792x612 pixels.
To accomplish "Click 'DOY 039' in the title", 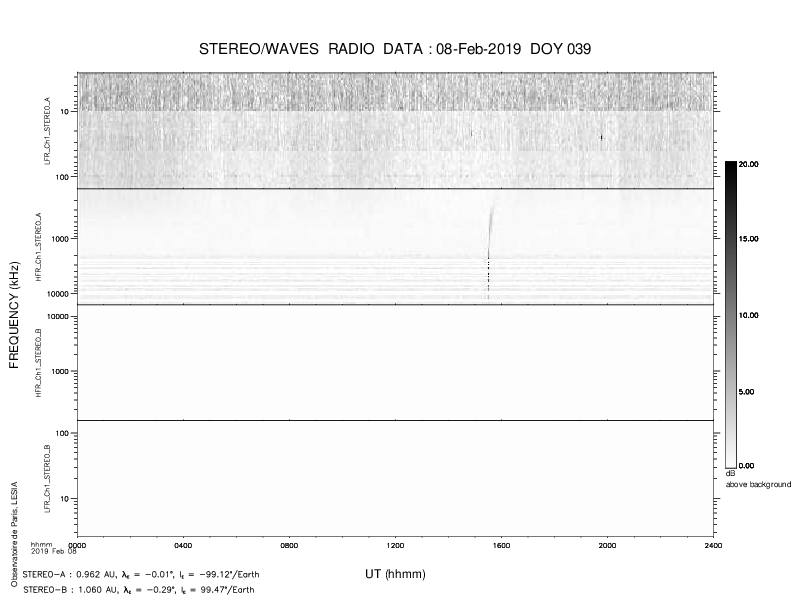I will pos(561,49).
